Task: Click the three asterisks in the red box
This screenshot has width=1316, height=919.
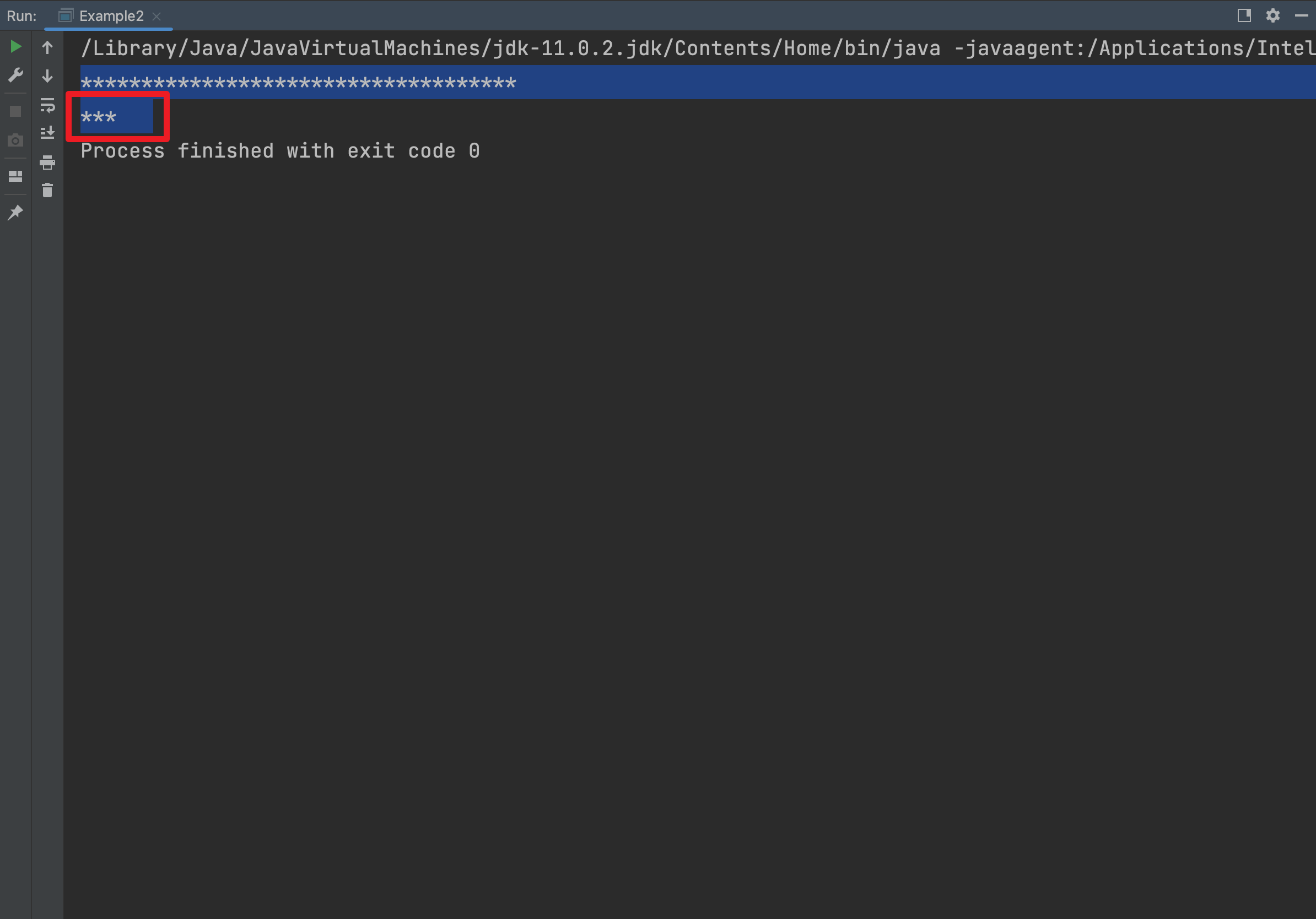Action: point(99,117)
